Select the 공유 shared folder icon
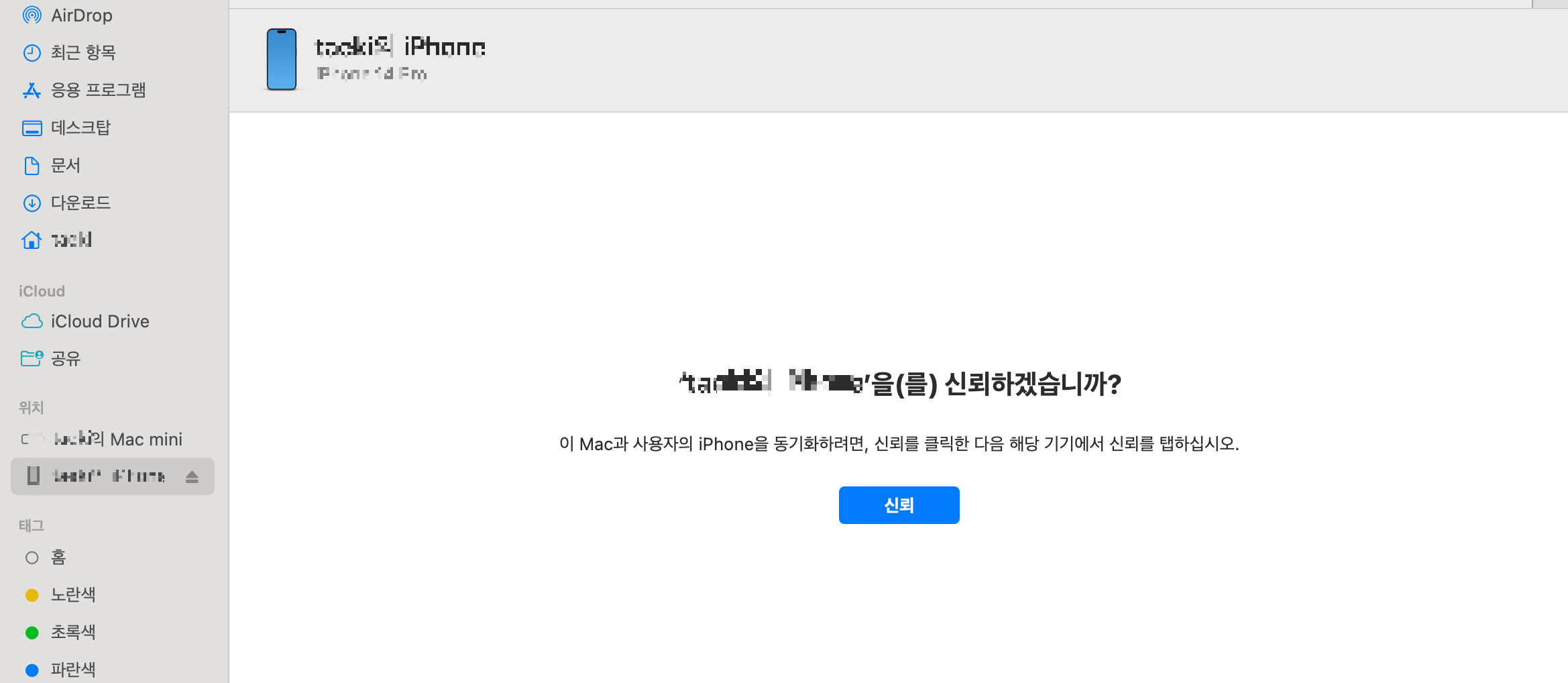The image size is (1568, 683). point(32,358)
